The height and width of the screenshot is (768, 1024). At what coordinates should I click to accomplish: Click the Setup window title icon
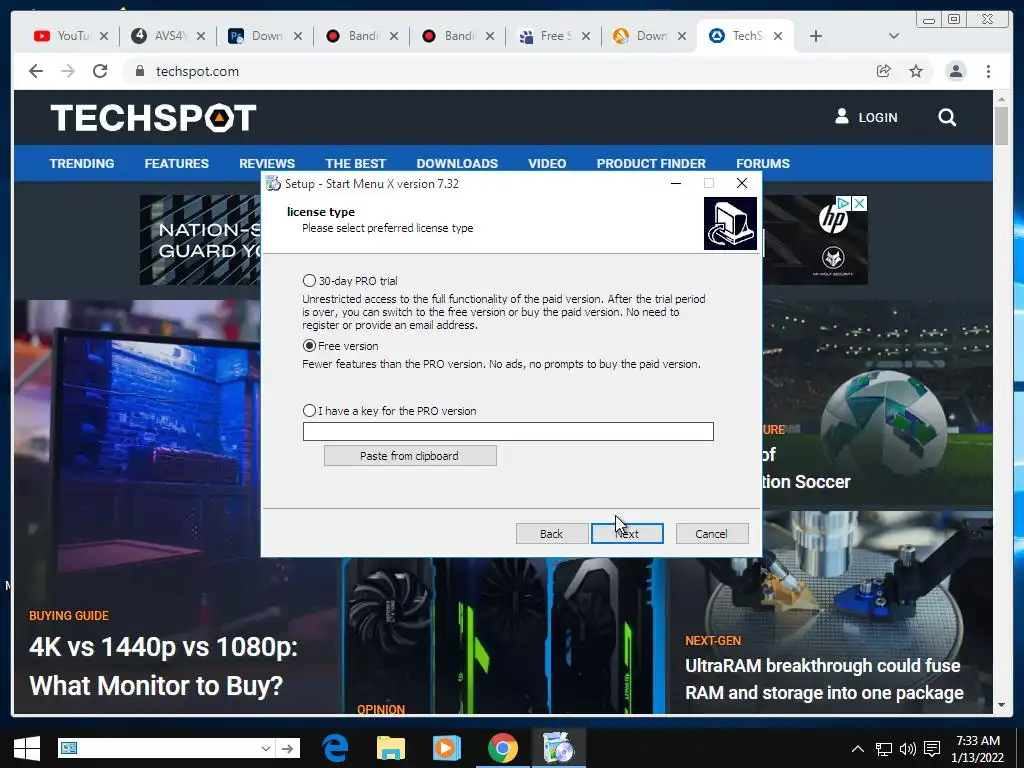(273, 184)
